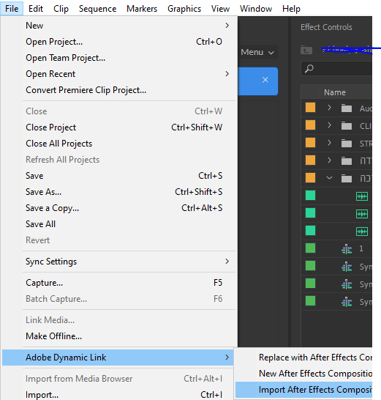
Task: Sort by the Name column header
Action: click(335, 92)
